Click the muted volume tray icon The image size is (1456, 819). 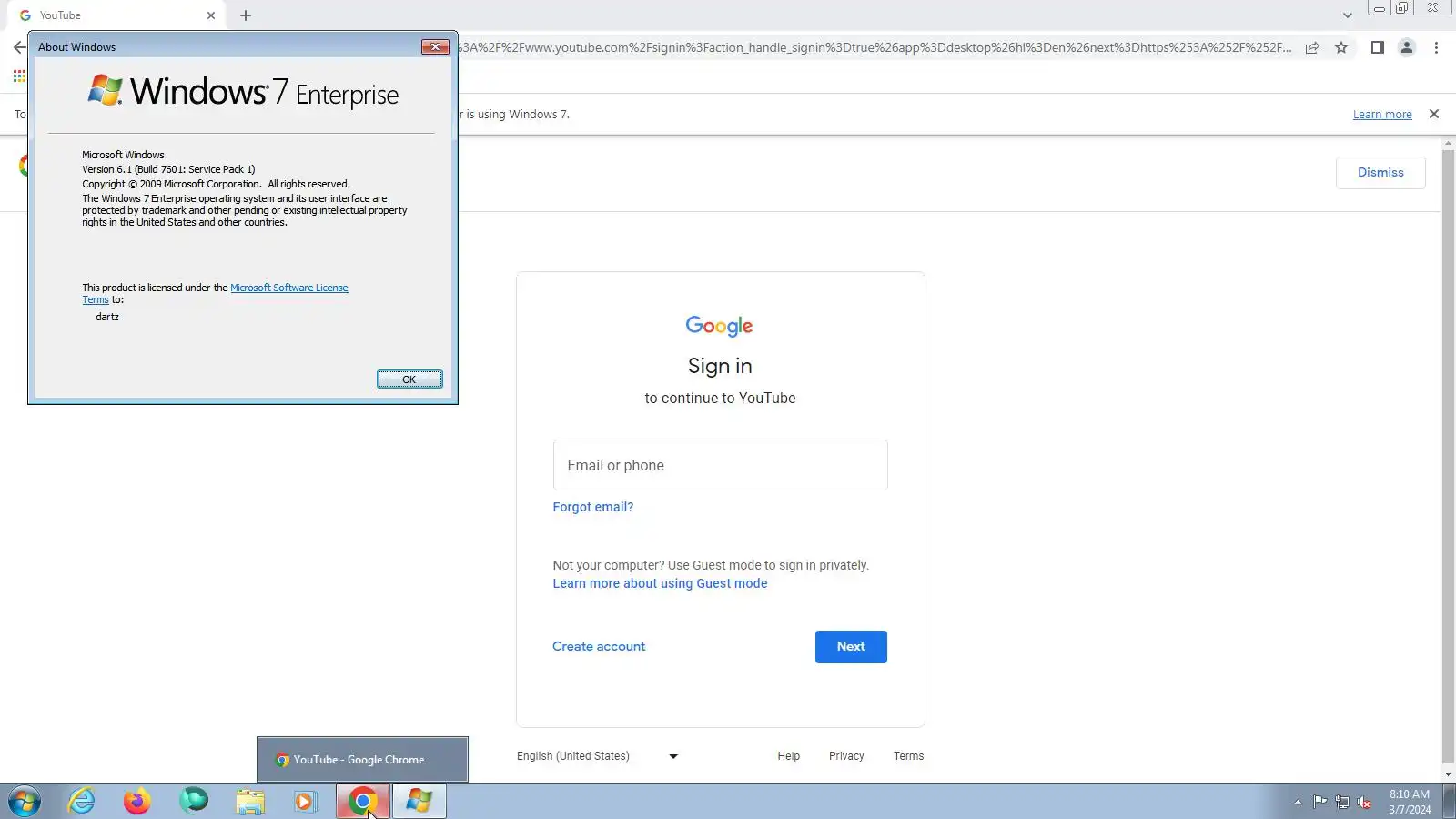click(1364, 802)
